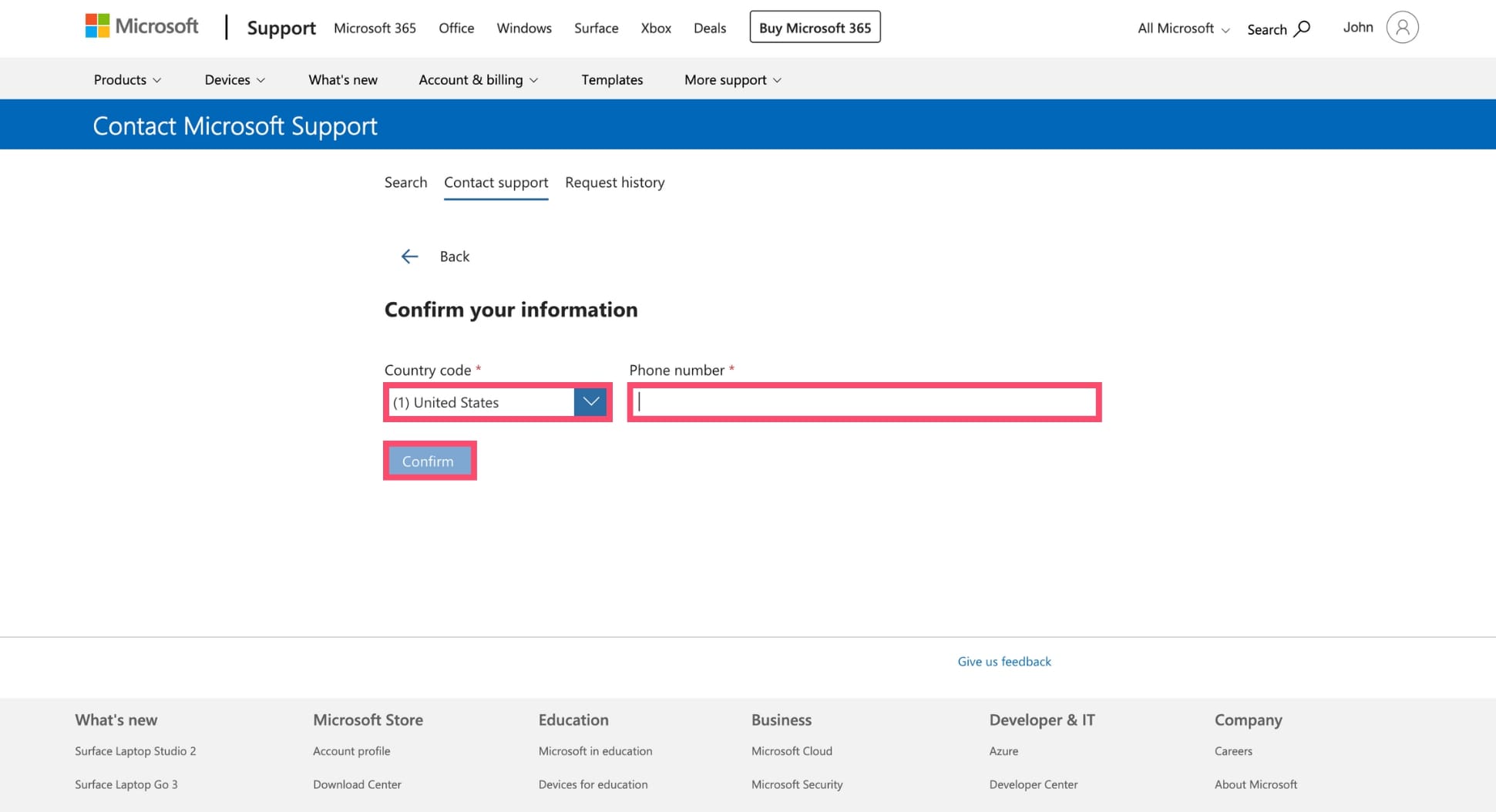This screenshot has height=812, width=1496.
Task: Open Careers footer link
Action: 1233,750
